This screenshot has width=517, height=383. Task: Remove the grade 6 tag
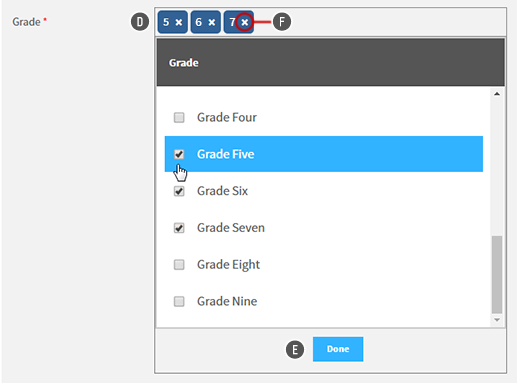212,22
